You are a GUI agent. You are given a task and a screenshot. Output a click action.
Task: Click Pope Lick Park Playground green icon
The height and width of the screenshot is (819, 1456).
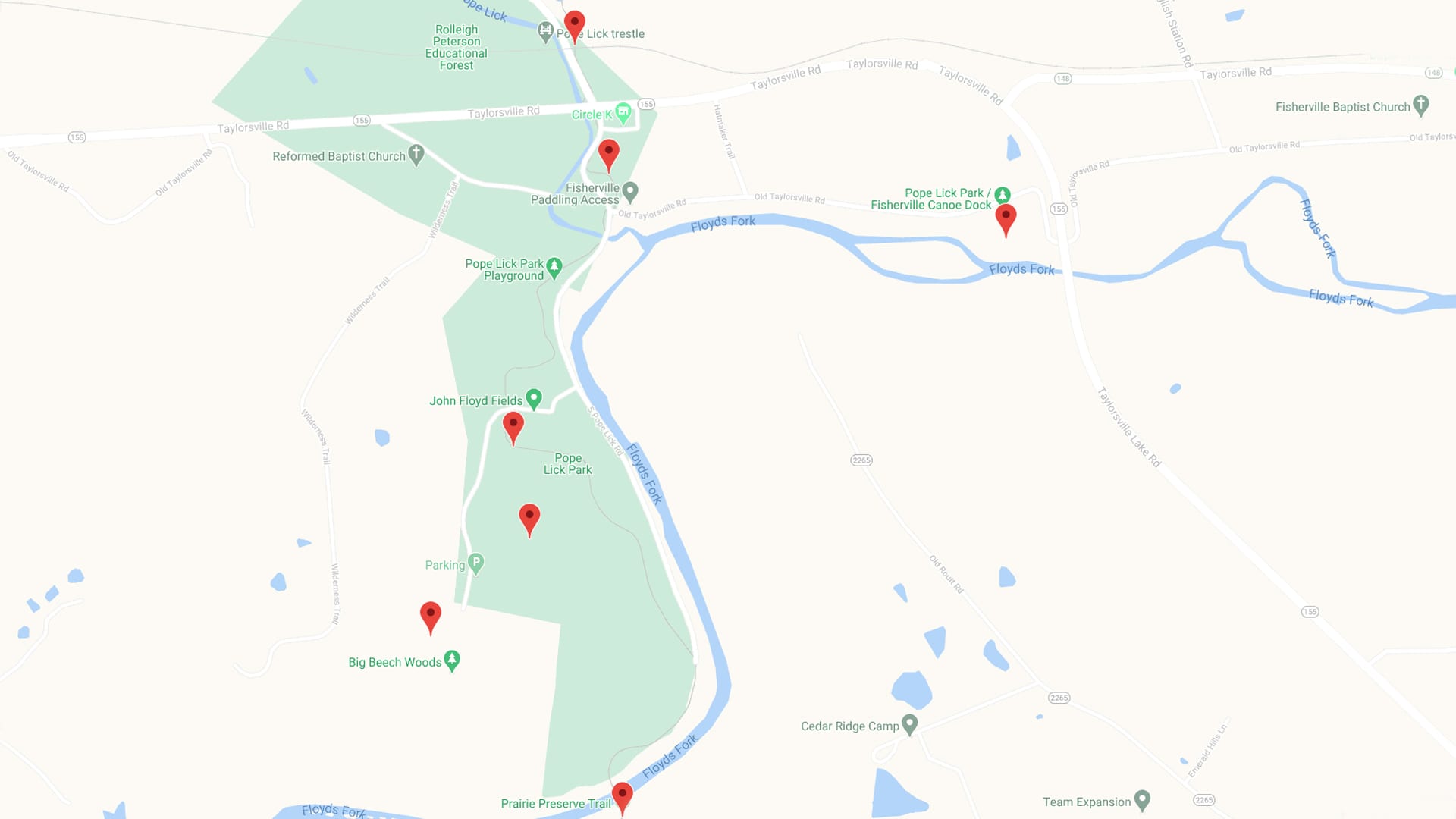coord(554,268)
